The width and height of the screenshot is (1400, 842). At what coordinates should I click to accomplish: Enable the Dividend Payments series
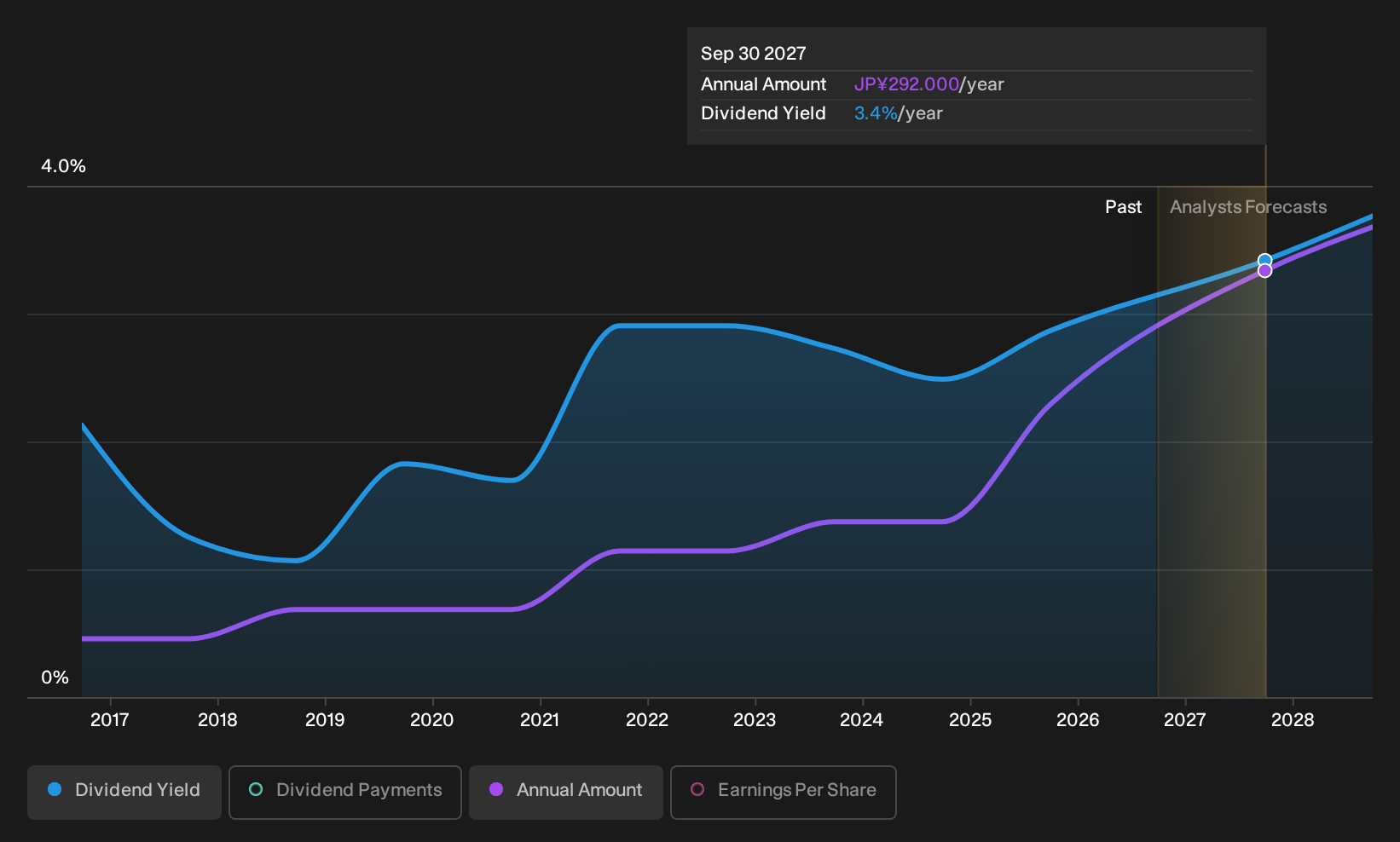pyautogui.click(x=345, y=793)
